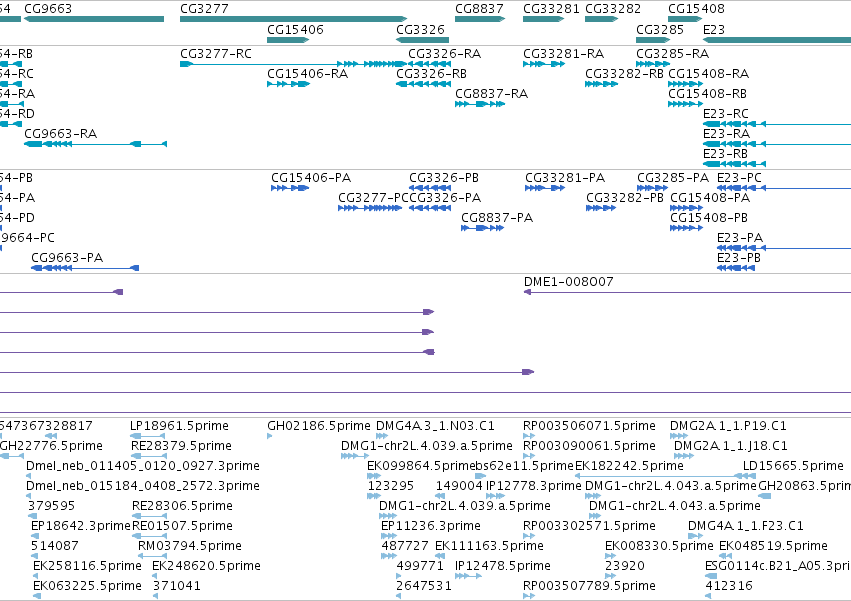Screen dimensions: 851x601
Task: Select the E23-PC protein label
Action: pyautogui.click(x=739, y=178)
